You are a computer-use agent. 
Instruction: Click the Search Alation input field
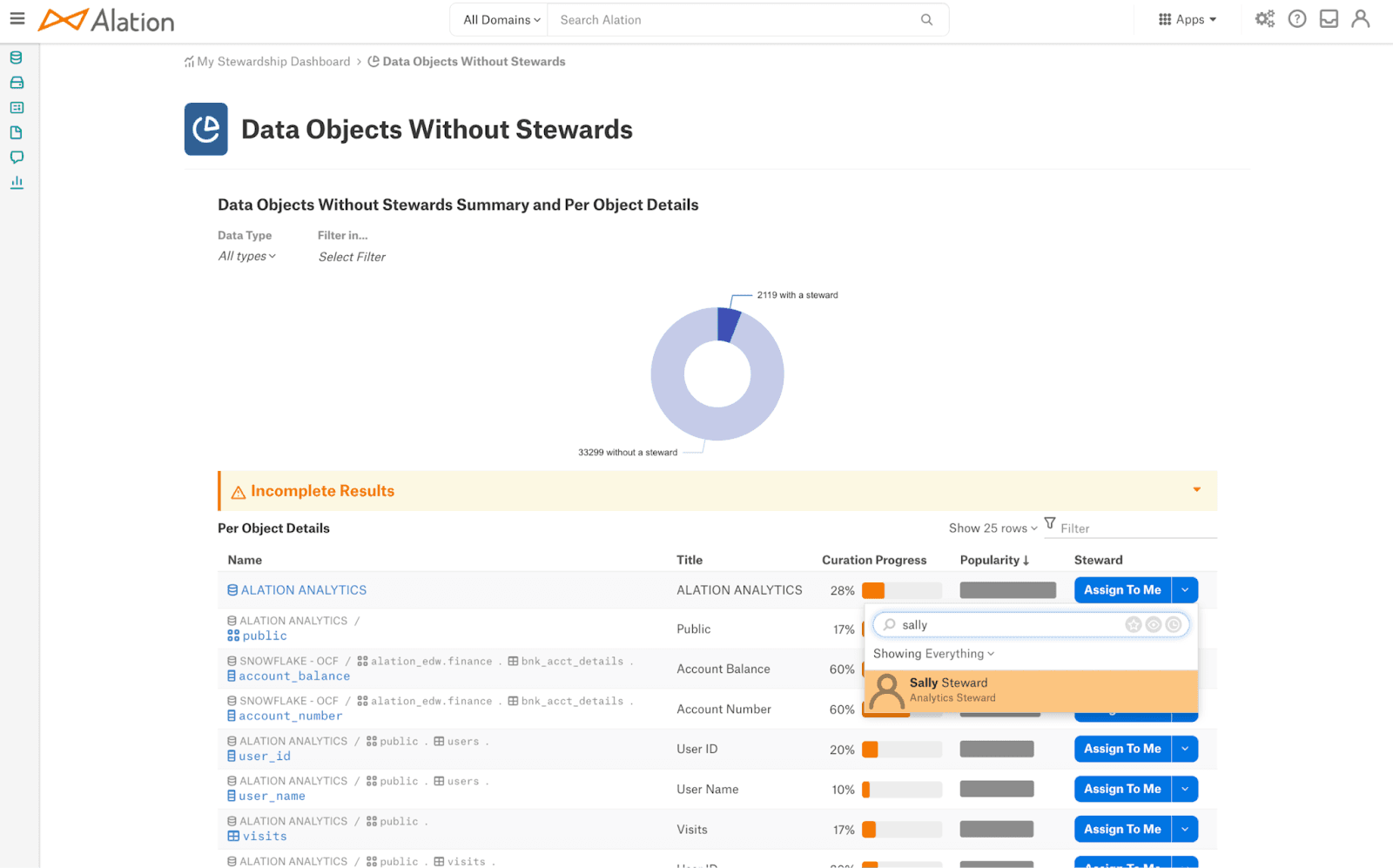[736, 20]
